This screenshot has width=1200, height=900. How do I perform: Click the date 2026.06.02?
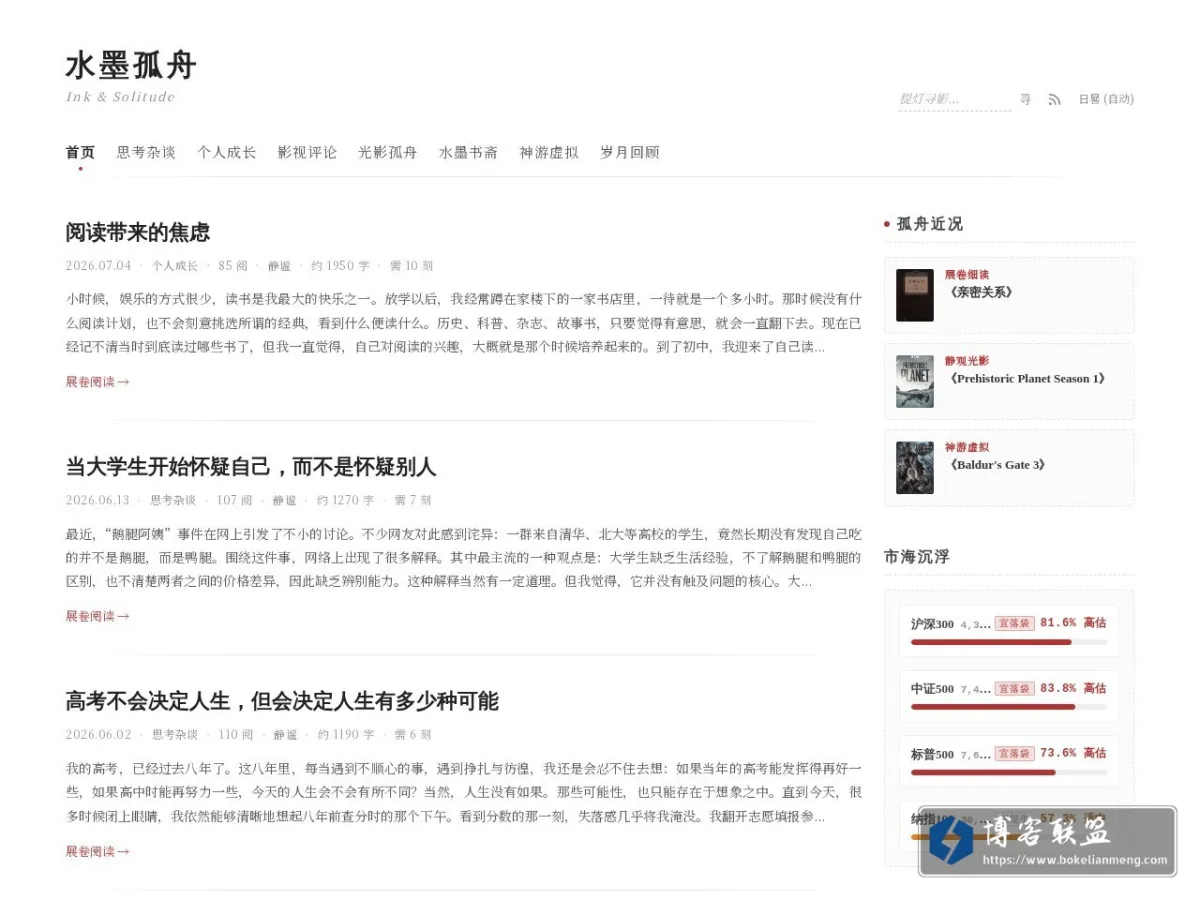click(x=98, y=734)
